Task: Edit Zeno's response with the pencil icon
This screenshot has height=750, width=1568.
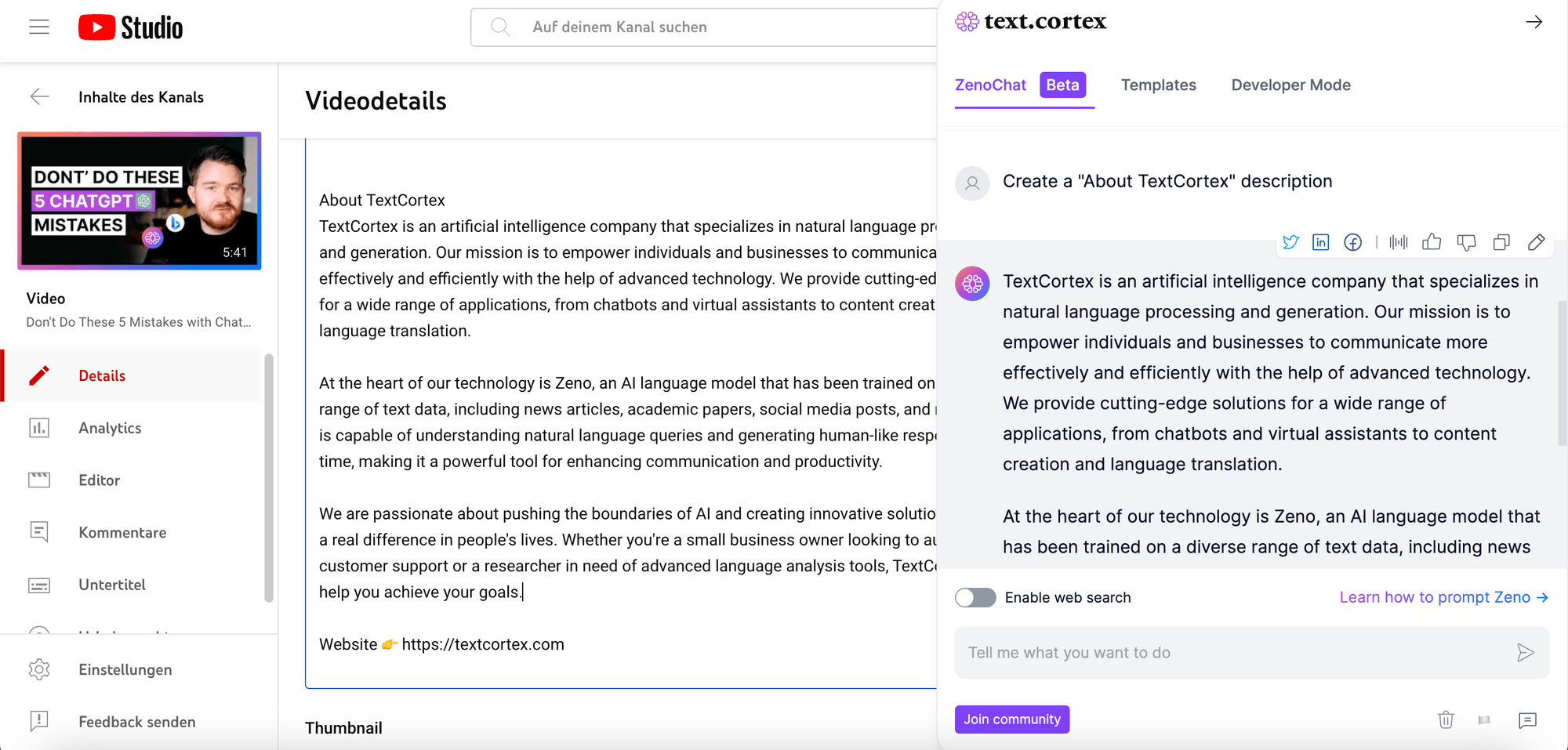Action: coord(1536,242)
